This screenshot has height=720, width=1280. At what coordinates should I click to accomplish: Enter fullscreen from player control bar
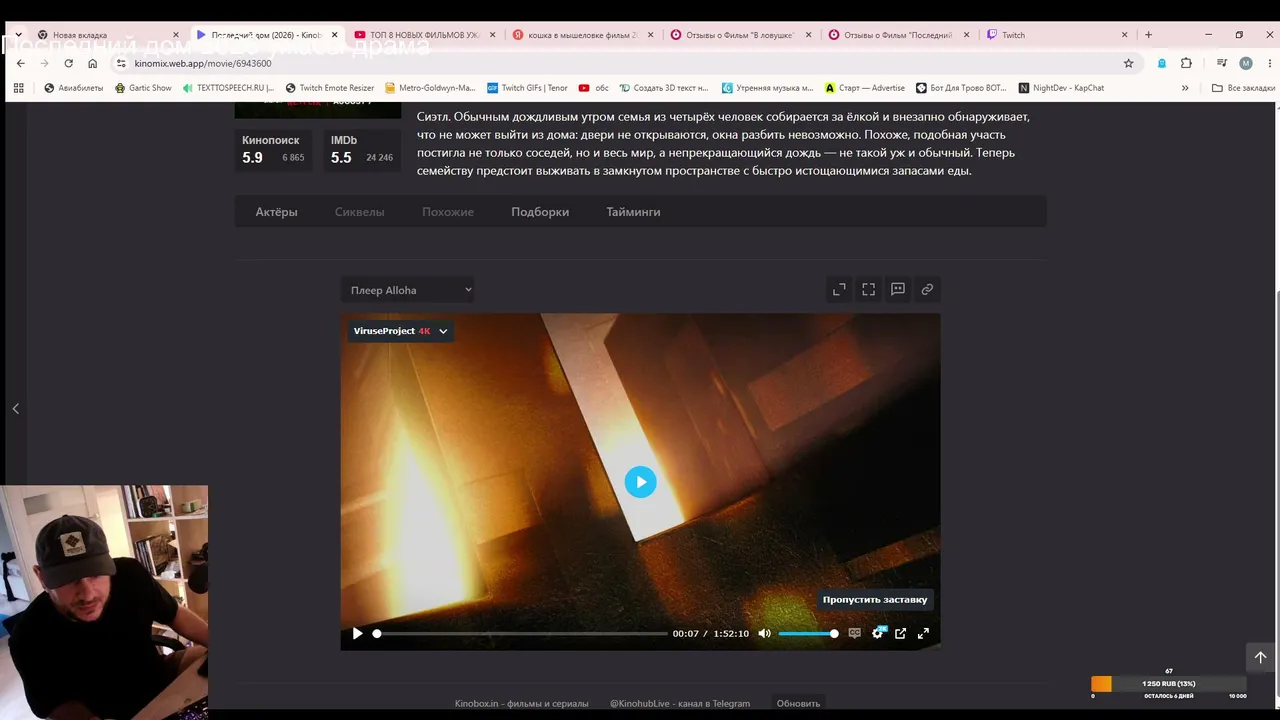tap(923, 633)
